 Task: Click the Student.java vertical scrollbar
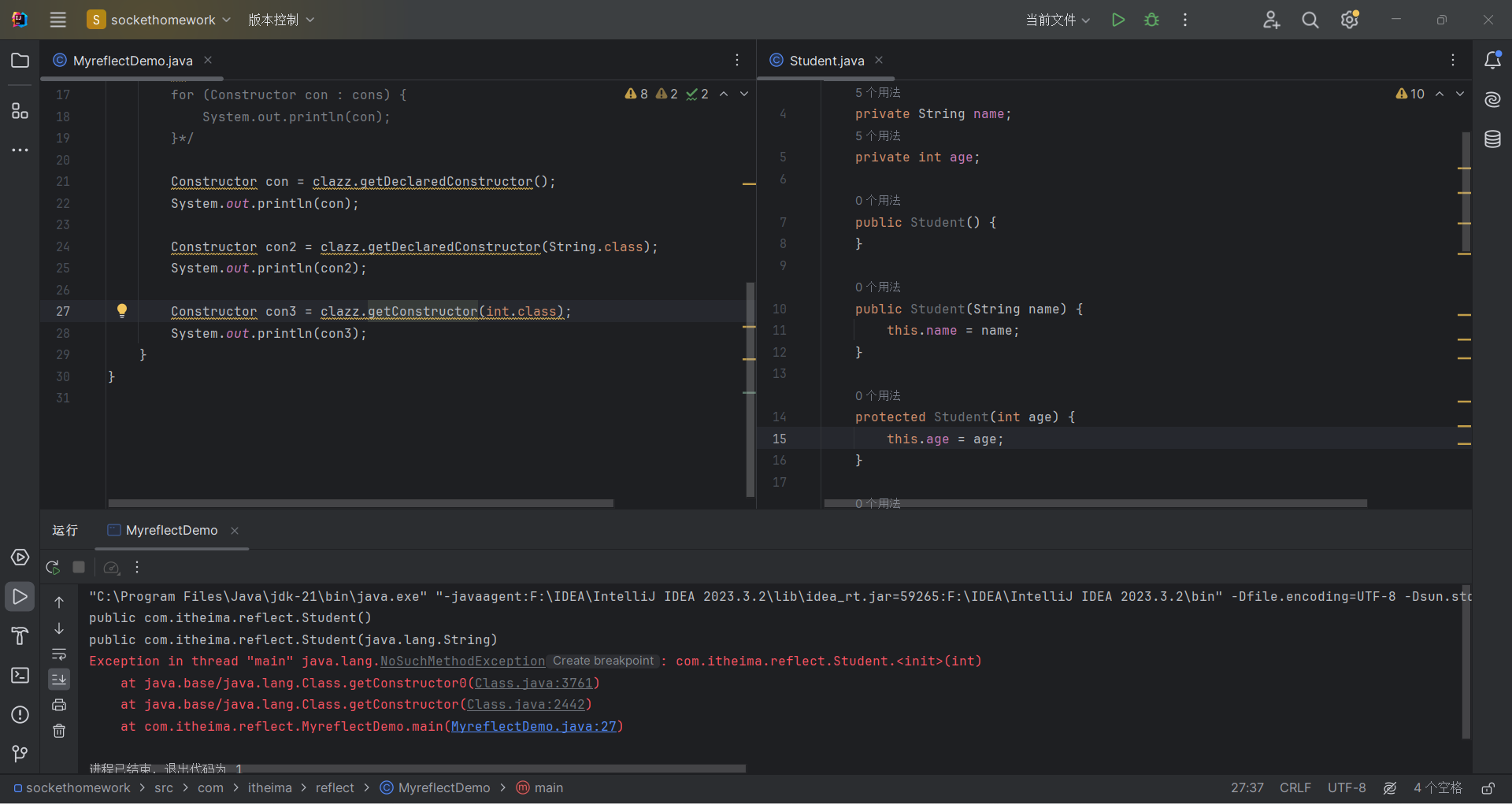click(1466, 193)
